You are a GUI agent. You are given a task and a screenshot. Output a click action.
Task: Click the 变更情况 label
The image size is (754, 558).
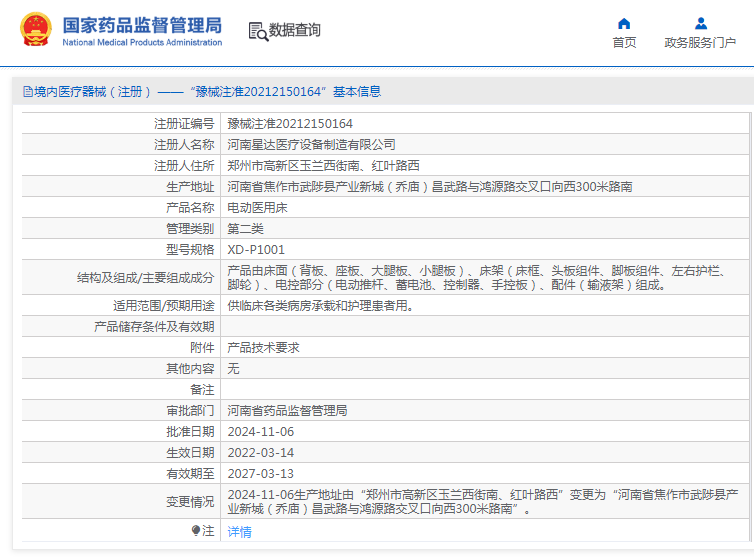coord(190,502)
